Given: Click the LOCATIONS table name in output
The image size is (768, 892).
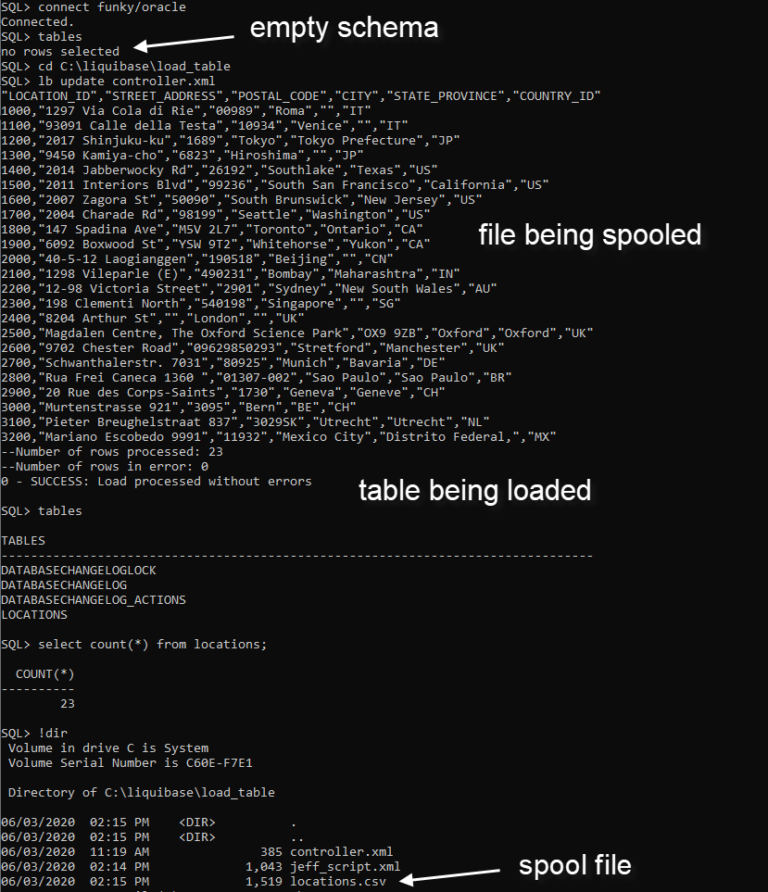Looking at the screenshot, I should 34,614.
